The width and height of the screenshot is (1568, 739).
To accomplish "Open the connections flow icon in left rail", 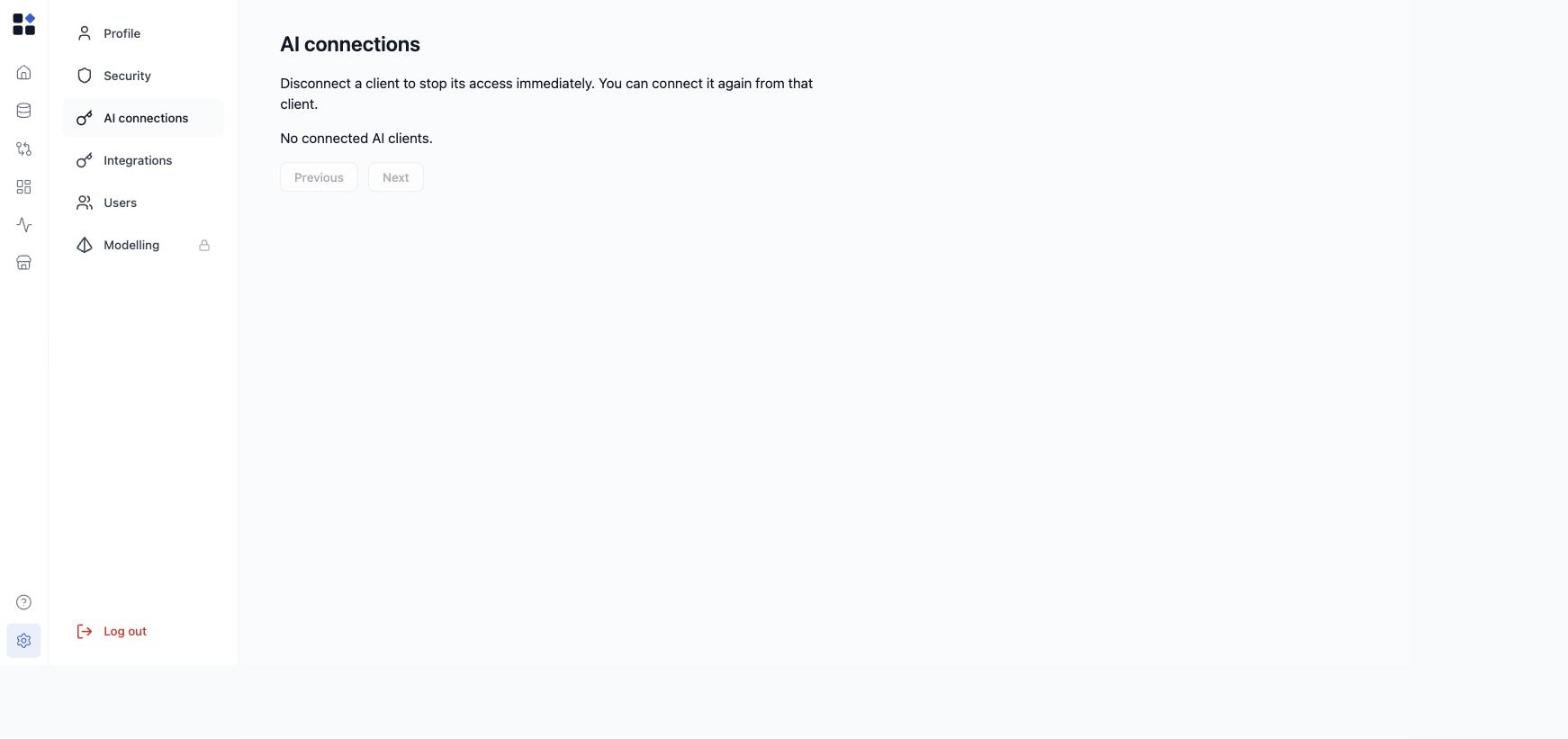I will [x=24, y=149].
